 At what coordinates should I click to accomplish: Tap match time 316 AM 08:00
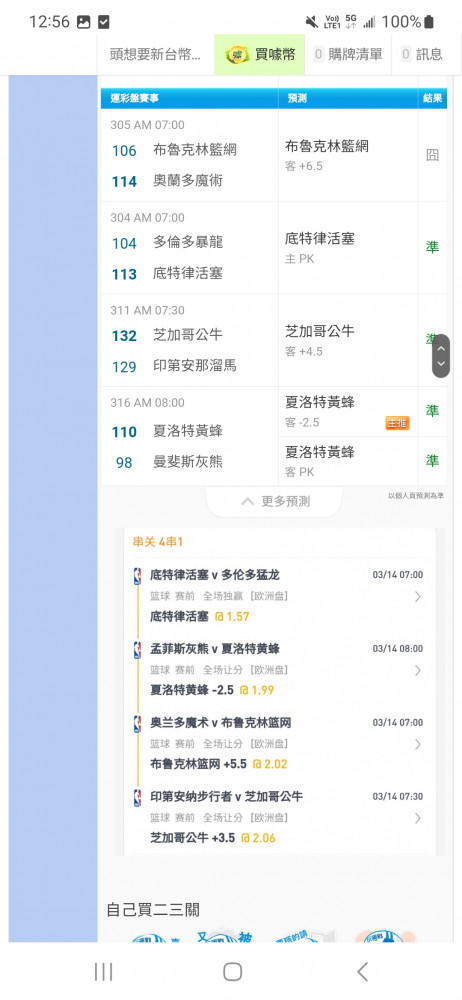[x=147, y=402]
